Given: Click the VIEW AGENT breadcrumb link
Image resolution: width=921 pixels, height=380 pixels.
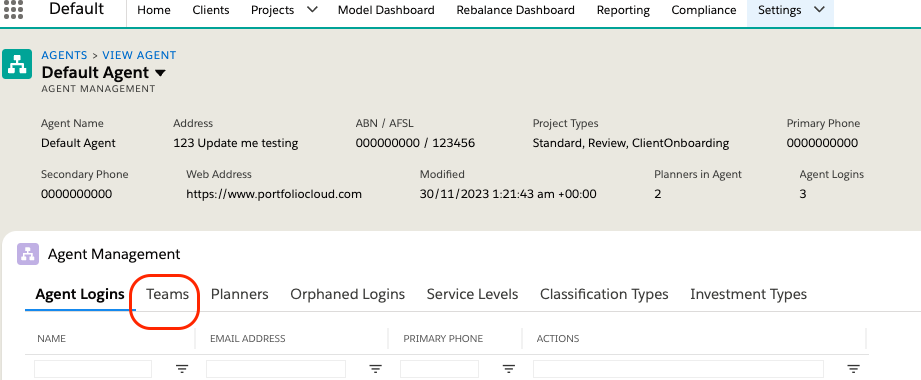Looking at the screenshot, I should tap(139, 55).
